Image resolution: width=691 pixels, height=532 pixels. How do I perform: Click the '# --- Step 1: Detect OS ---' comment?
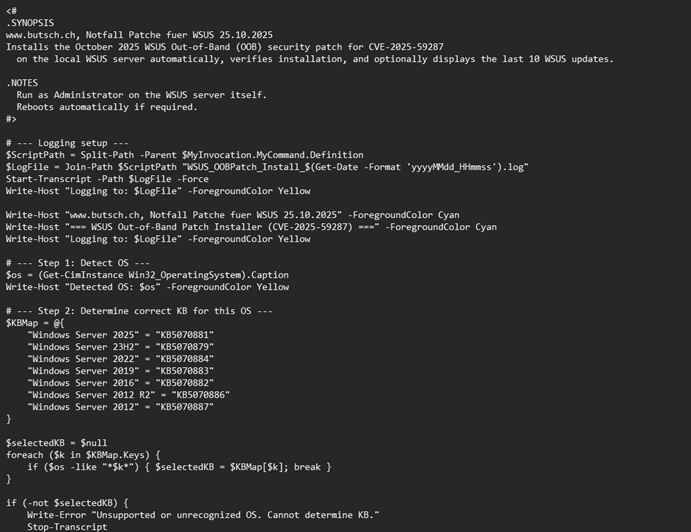pyautogui.click(x=77, y=263)
